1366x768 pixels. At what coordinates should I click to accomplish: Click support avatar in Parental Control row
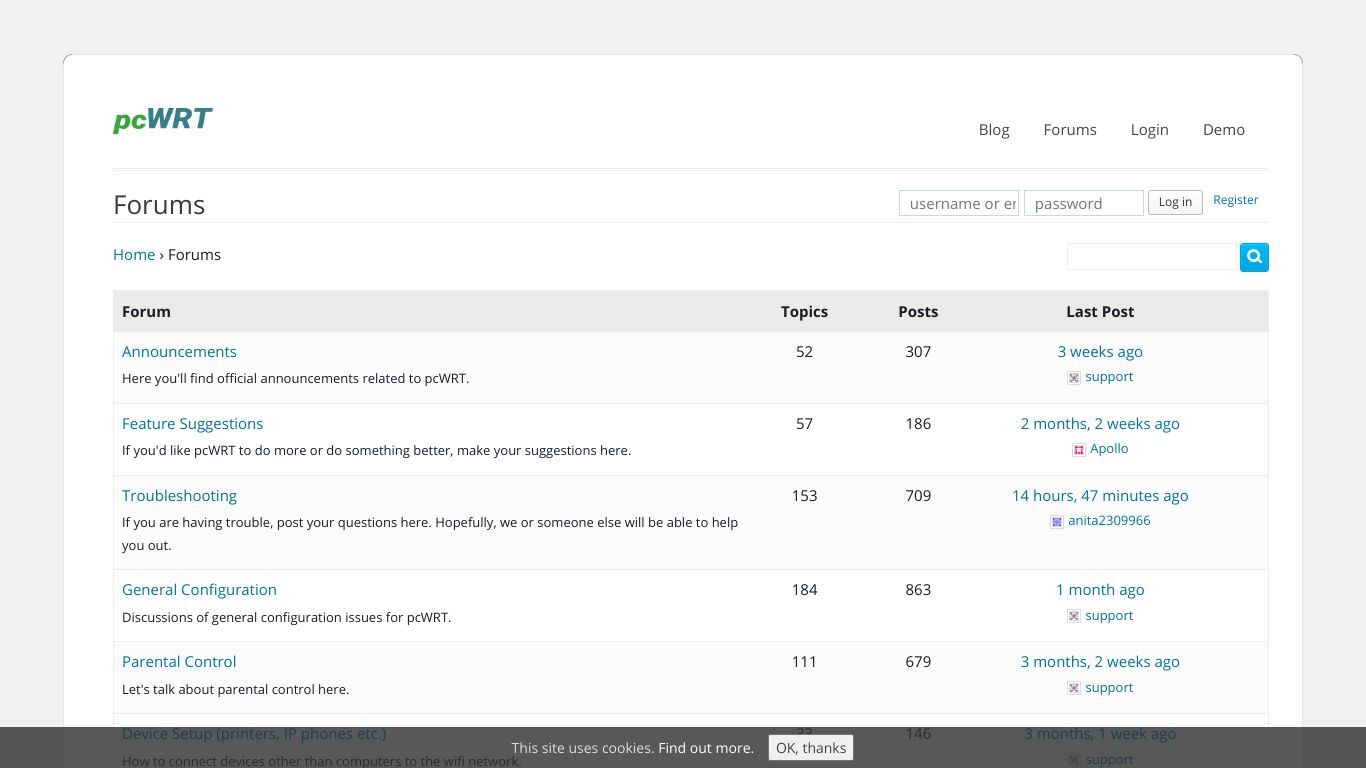pyautogui.click(x=1074, y=688)
